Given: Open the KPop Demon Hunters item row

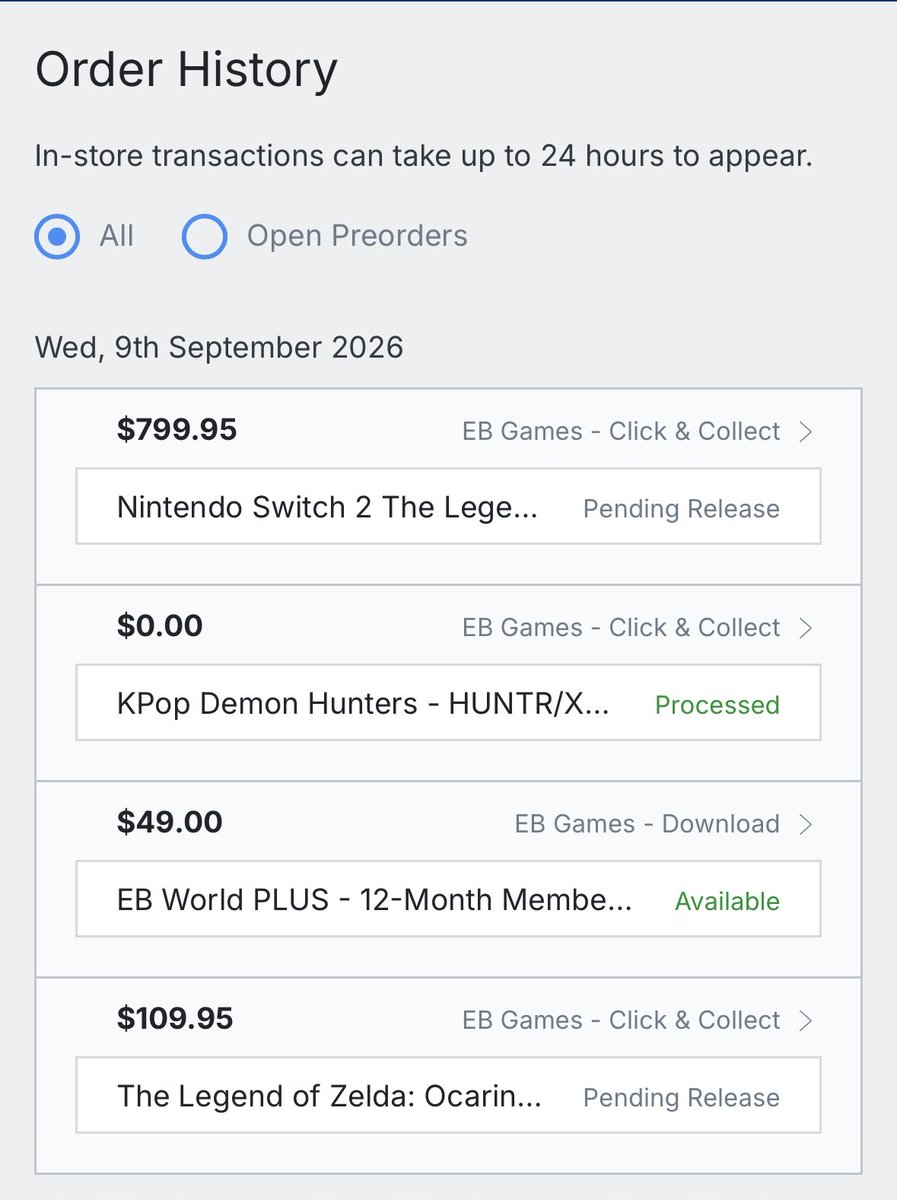Looking at the screenshot, I should [448, 703].
